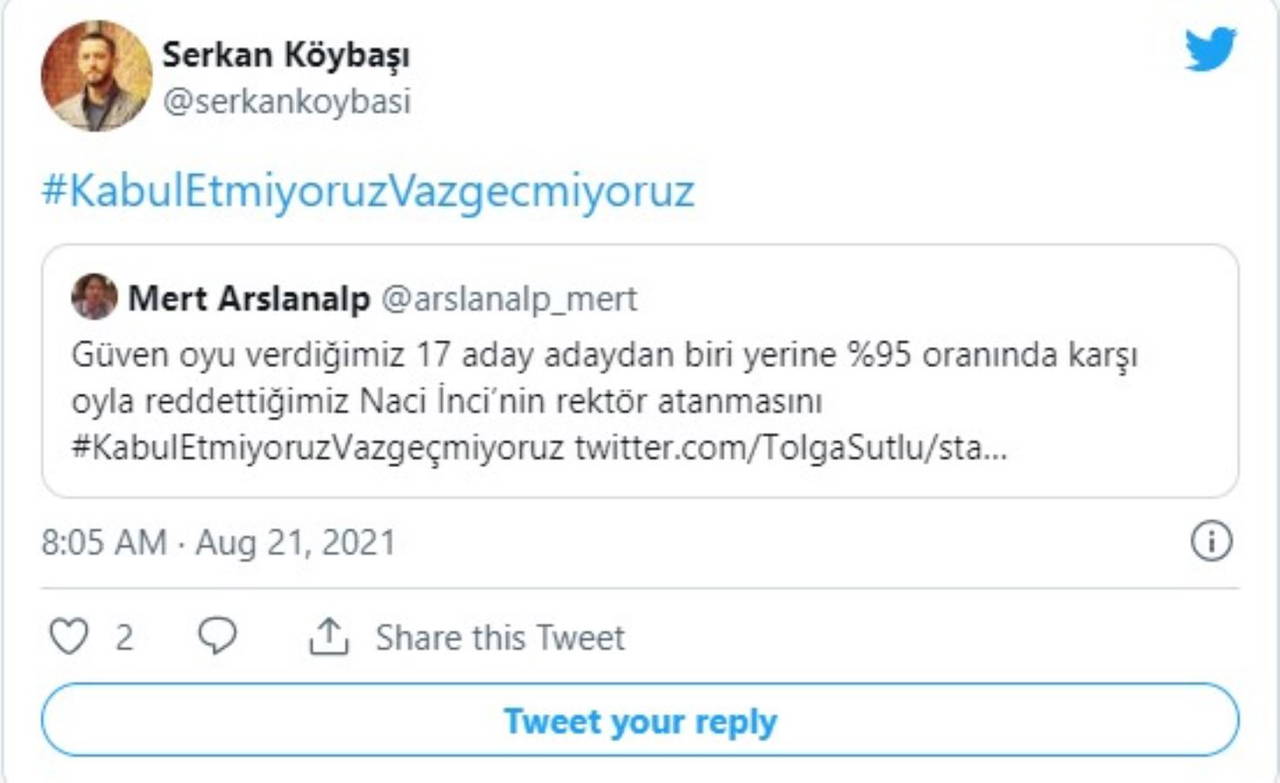This screenshot has width=1280, height=783.
Task: Like the tweet with the heart icon
Action: [69, 637]
